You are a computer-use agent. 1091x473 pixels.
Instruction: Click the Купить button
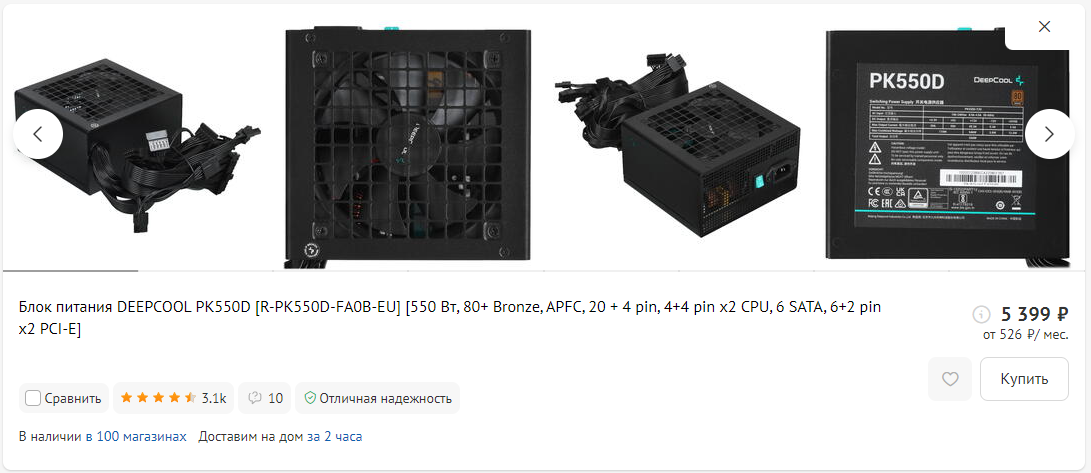tap(1024, 379)
